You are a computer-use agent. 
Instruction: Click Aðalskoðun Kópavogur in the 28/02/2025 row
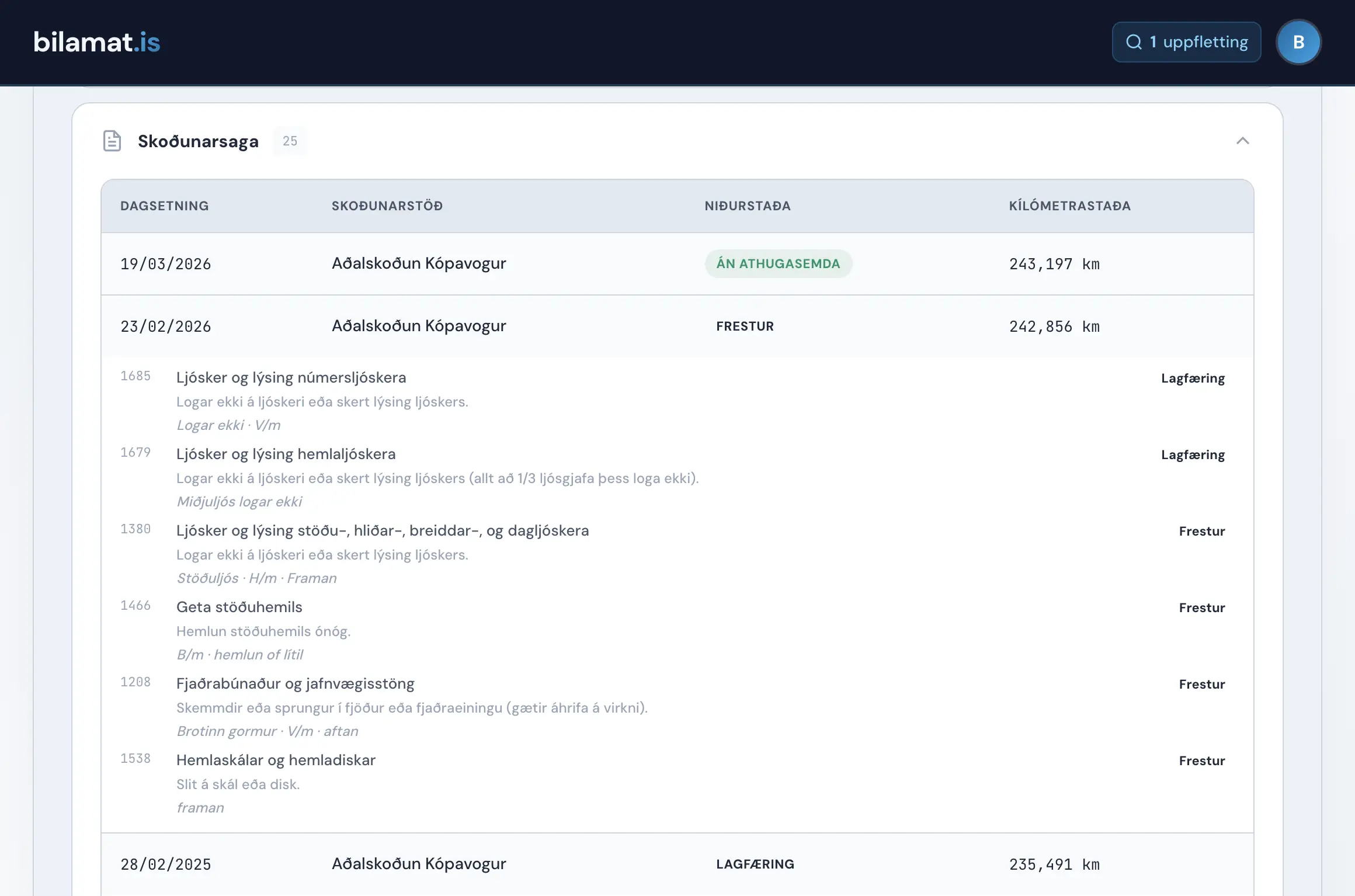click(419, 864)
